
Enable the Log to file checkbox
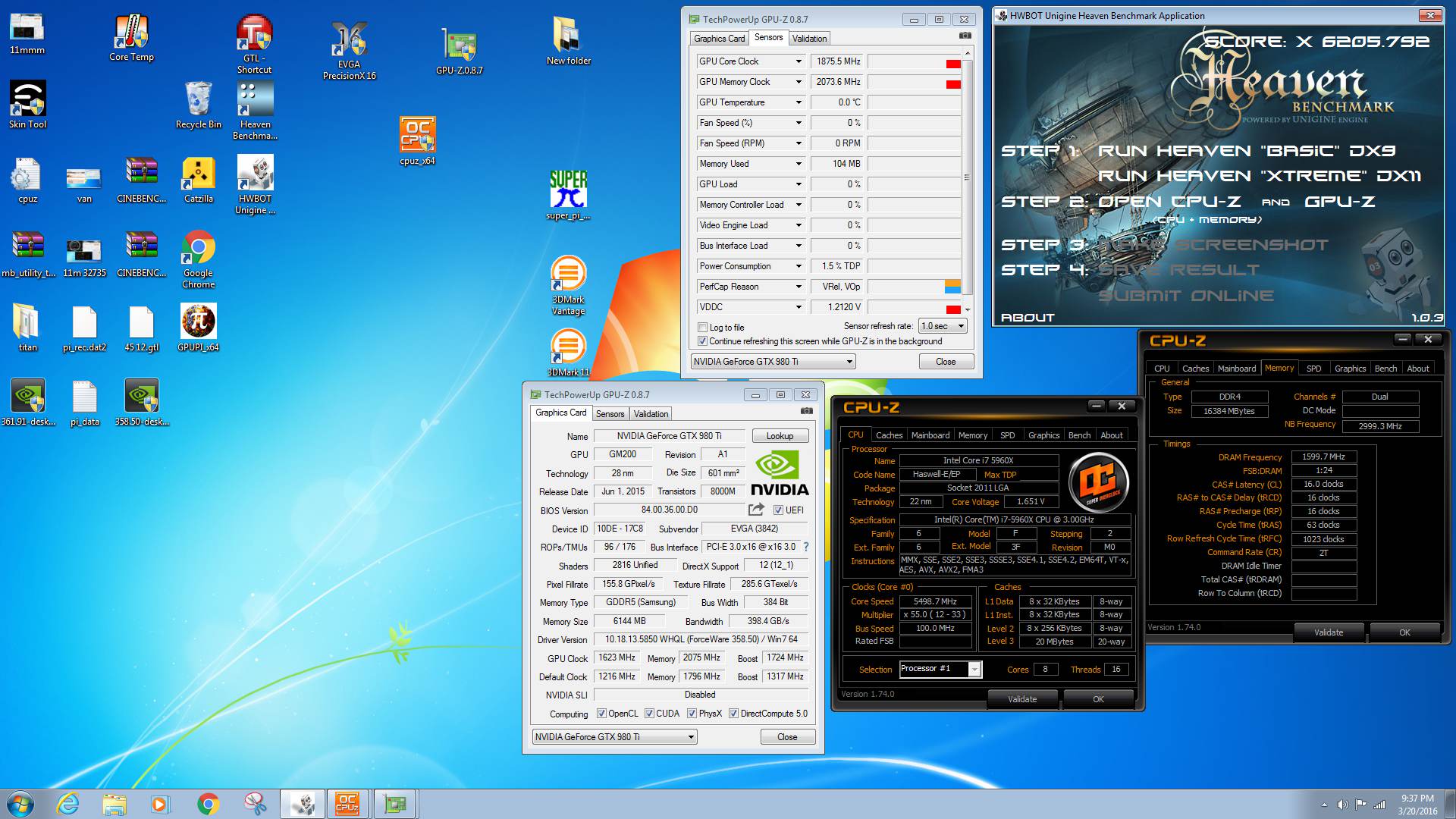pyautogui.click(x=702, y=328)
